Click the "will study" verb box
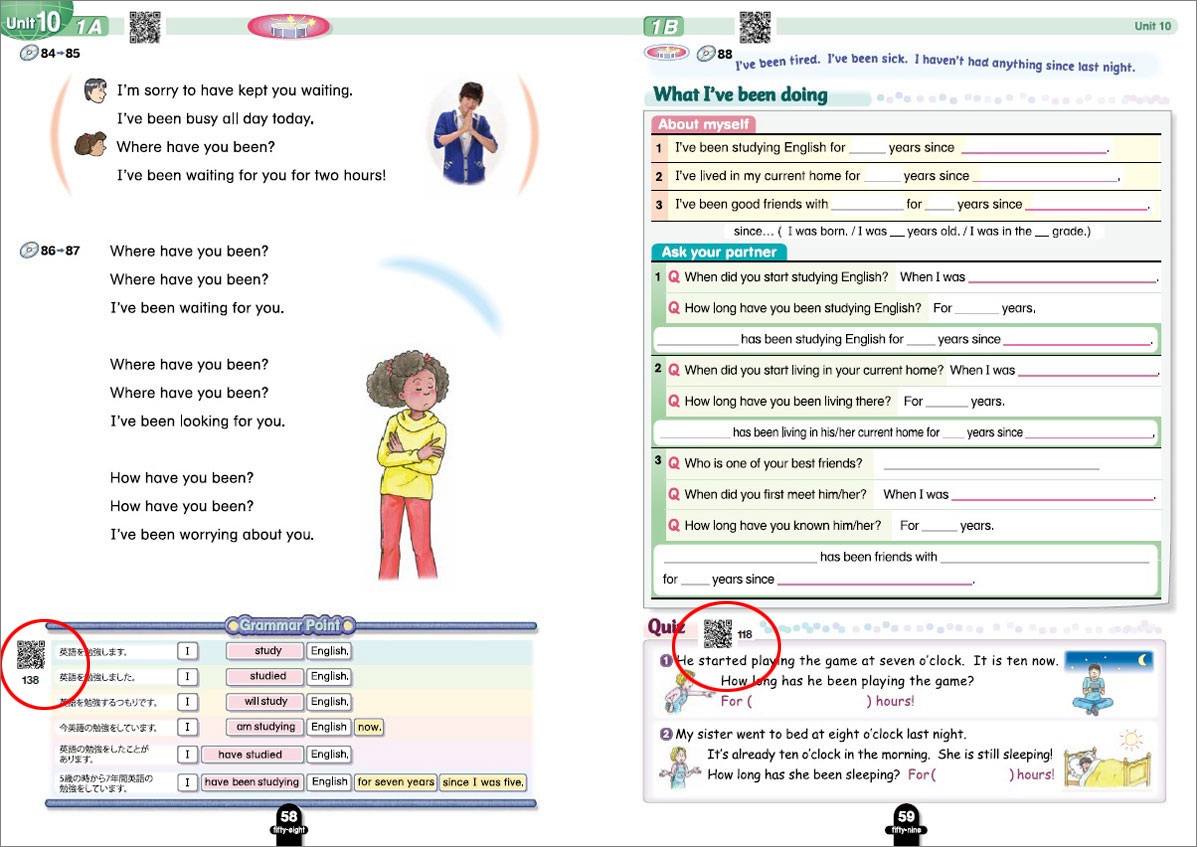1200x847 pixels. pos(265,701)
